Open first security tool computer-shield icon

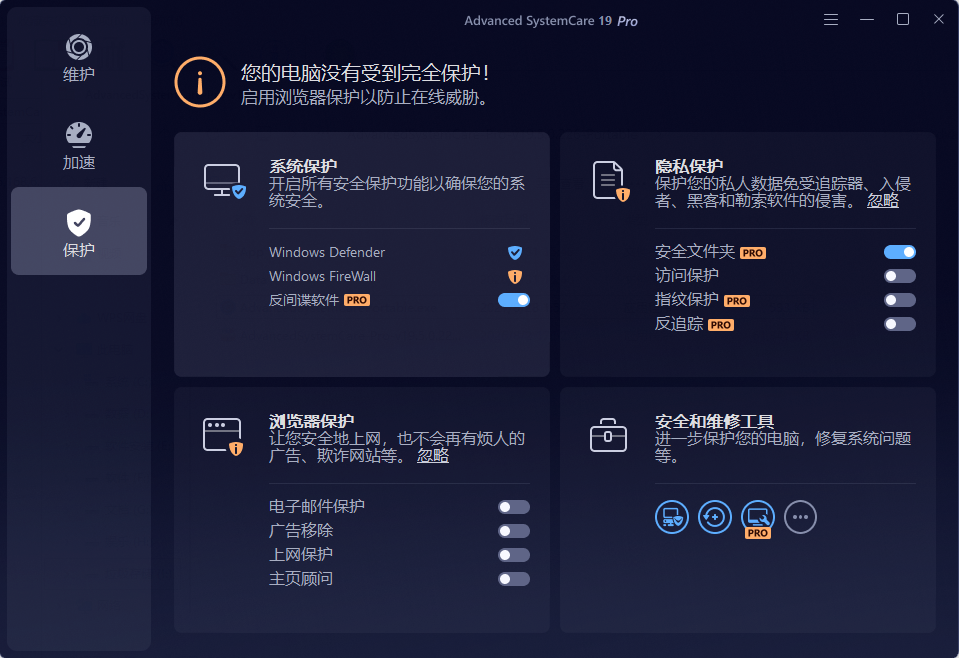point(672,517)
